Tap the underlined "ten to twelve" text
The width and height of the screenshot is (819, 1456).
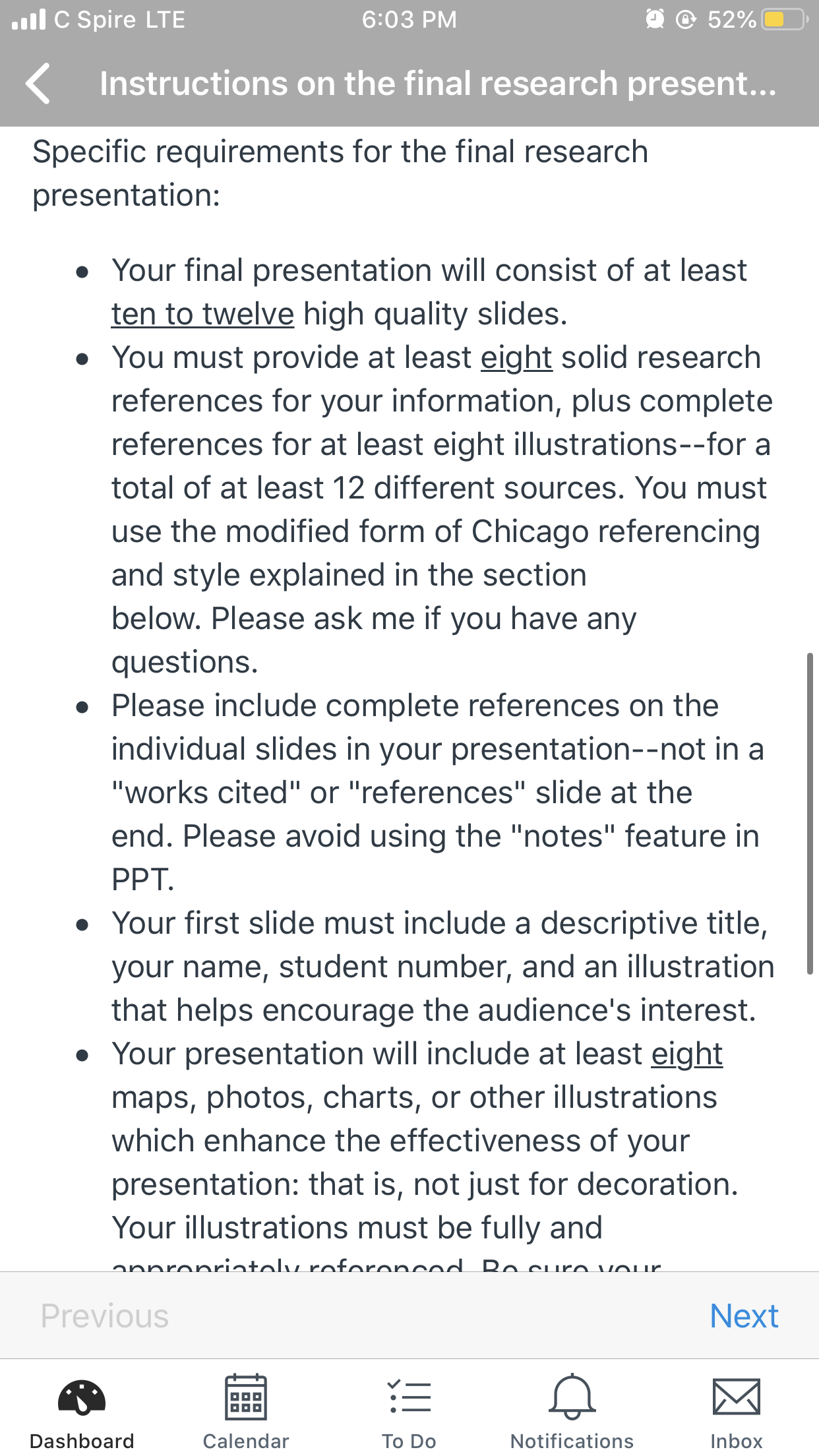point(202,314)
